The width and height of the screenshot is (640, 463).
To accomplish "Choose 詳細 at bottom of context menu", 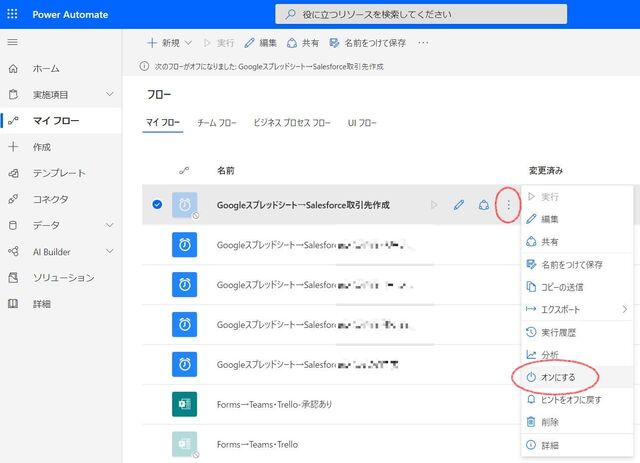I will pyautogui.click(x=577, y=445).
